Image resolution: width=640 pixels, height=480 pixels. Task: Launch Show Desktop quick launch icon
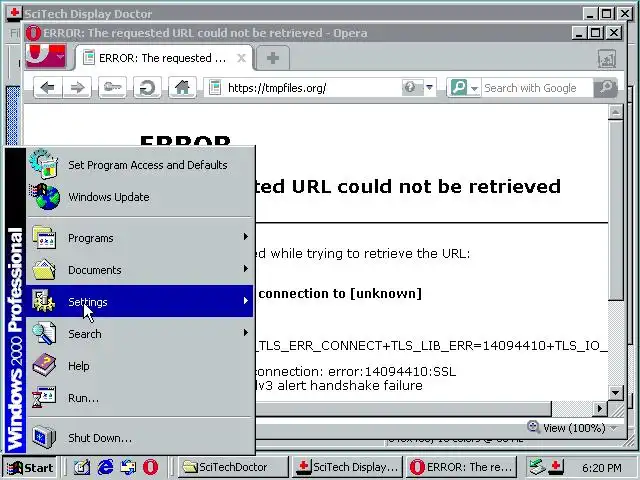82,467
